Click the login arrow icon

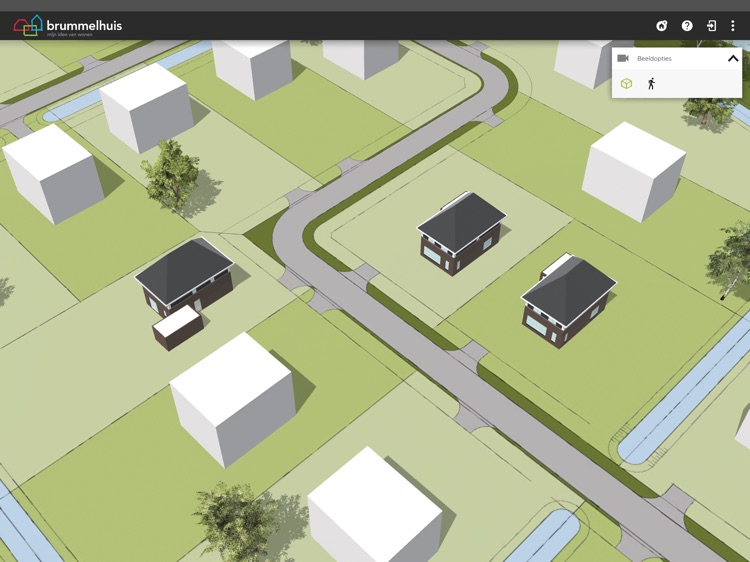click(x=711, y=26)
